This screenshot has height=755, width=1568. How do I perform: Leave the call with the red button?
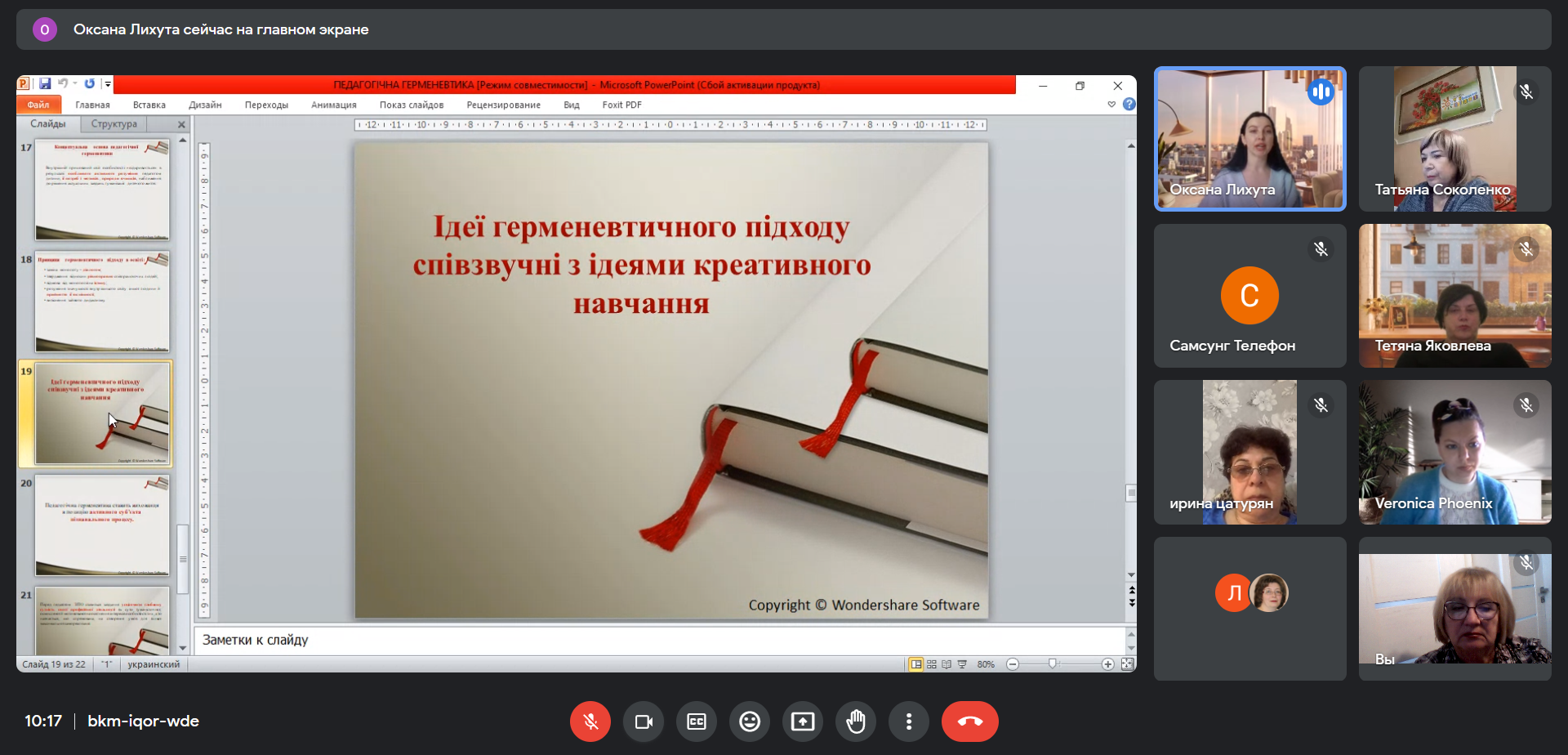click(969, 721)
